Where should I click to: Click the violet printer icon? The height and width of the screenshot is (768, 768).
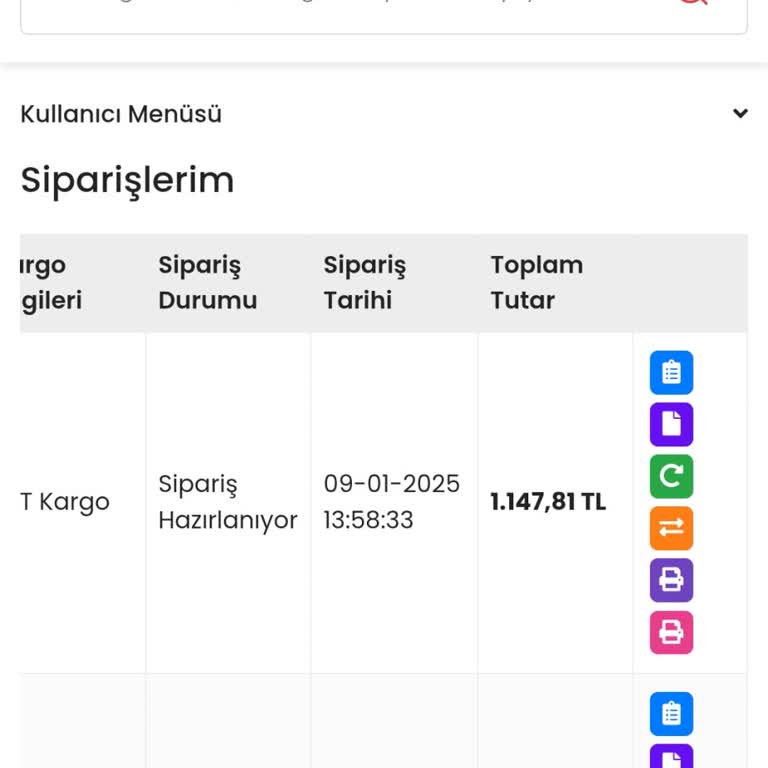(671, 580)
